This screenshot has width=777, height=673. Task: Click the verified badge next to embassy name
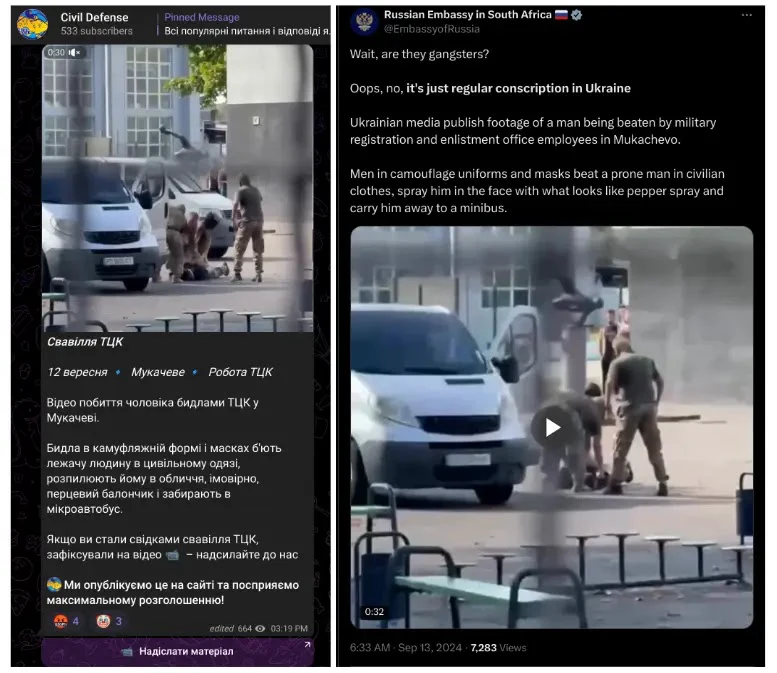coord(576,15)
